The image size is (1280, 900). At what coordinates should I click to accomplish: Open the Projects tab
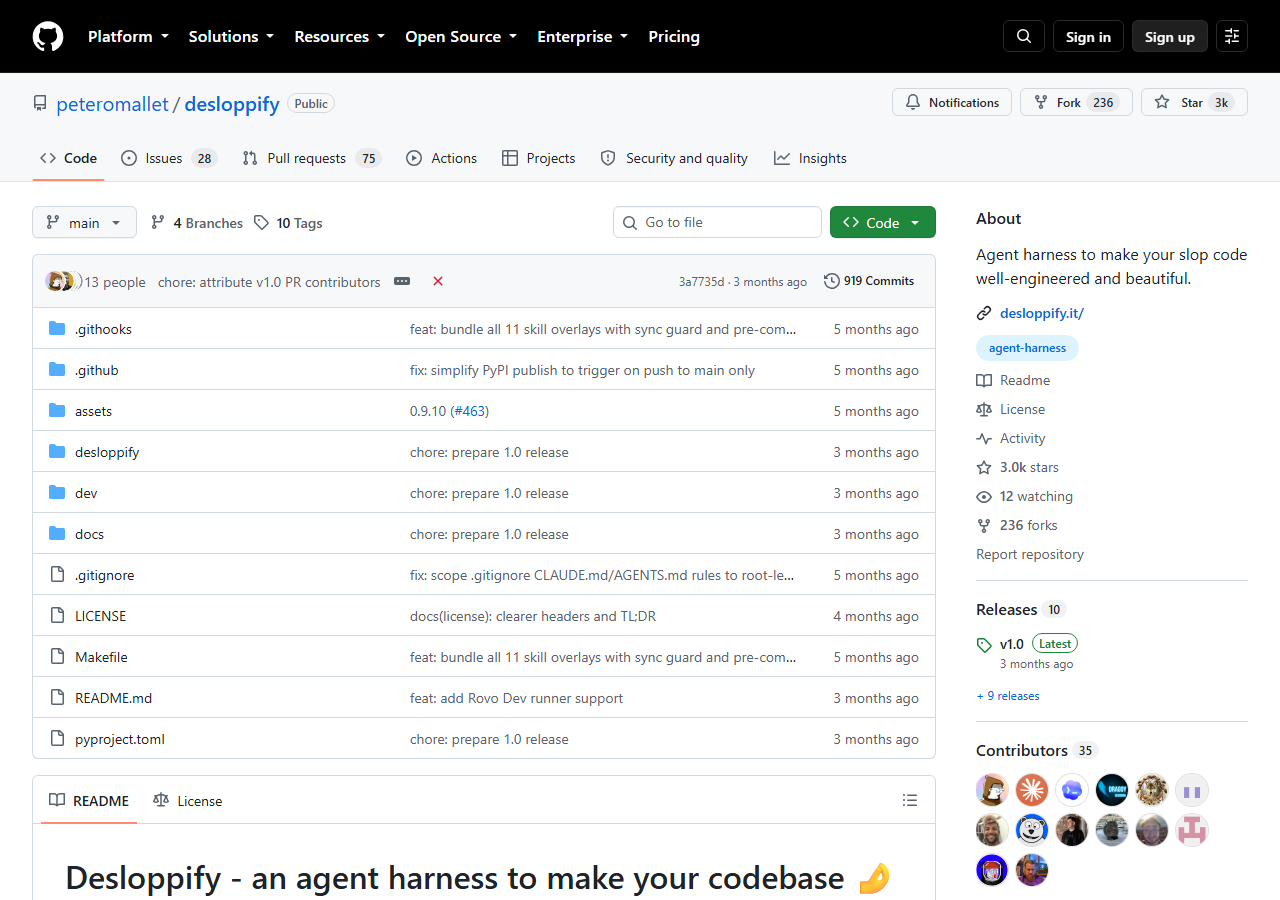[539, 158]
